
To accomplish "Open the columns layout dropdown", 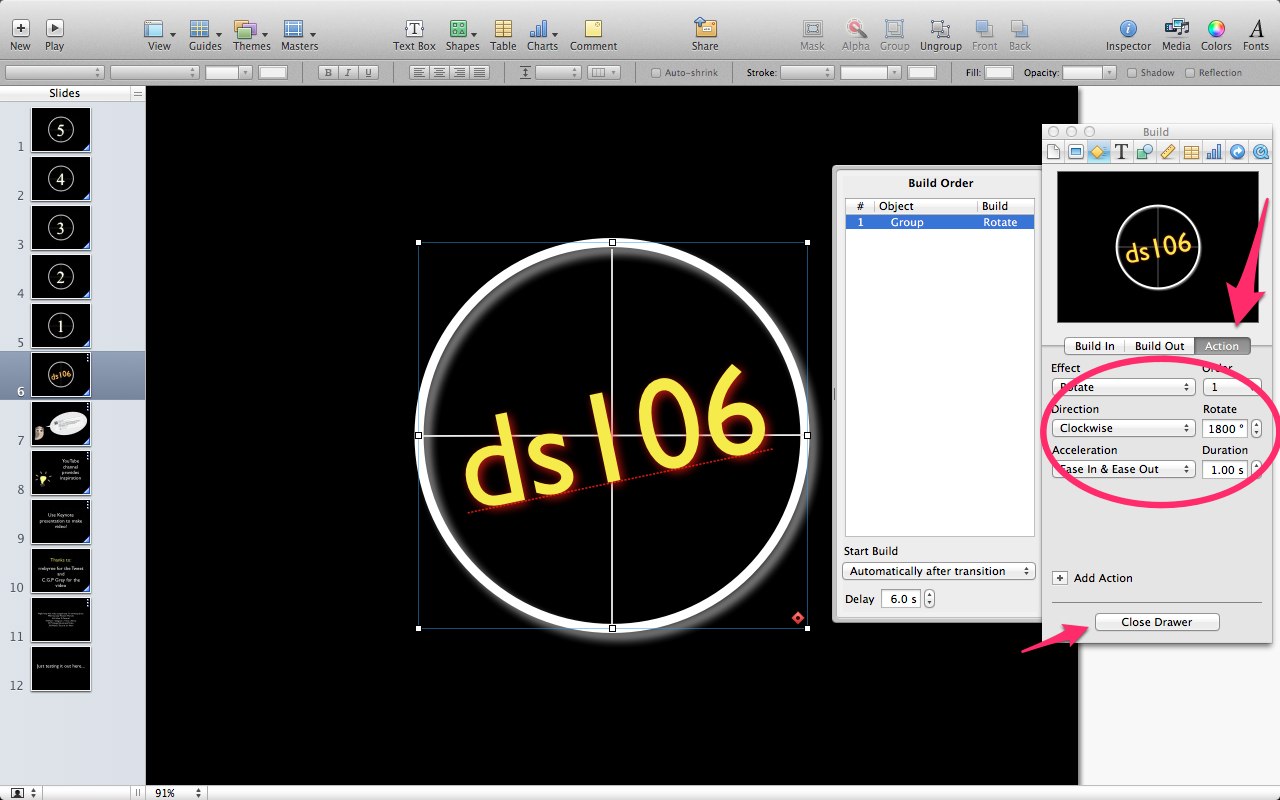I will pyautogui.click(x=604, y=72).
